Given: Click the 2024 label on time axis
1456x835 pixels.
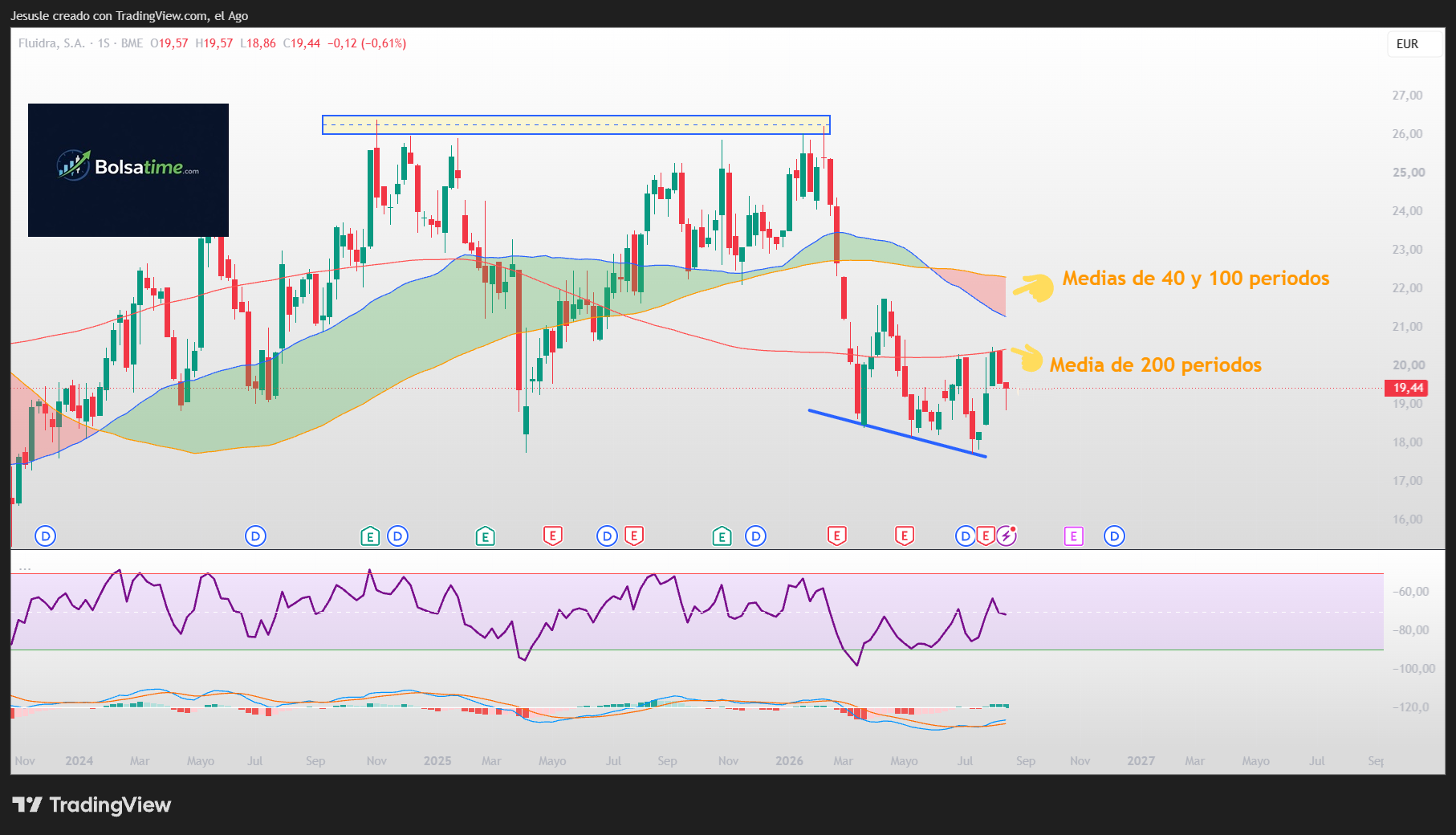Looking at the screenshot, I should (79, 761).
